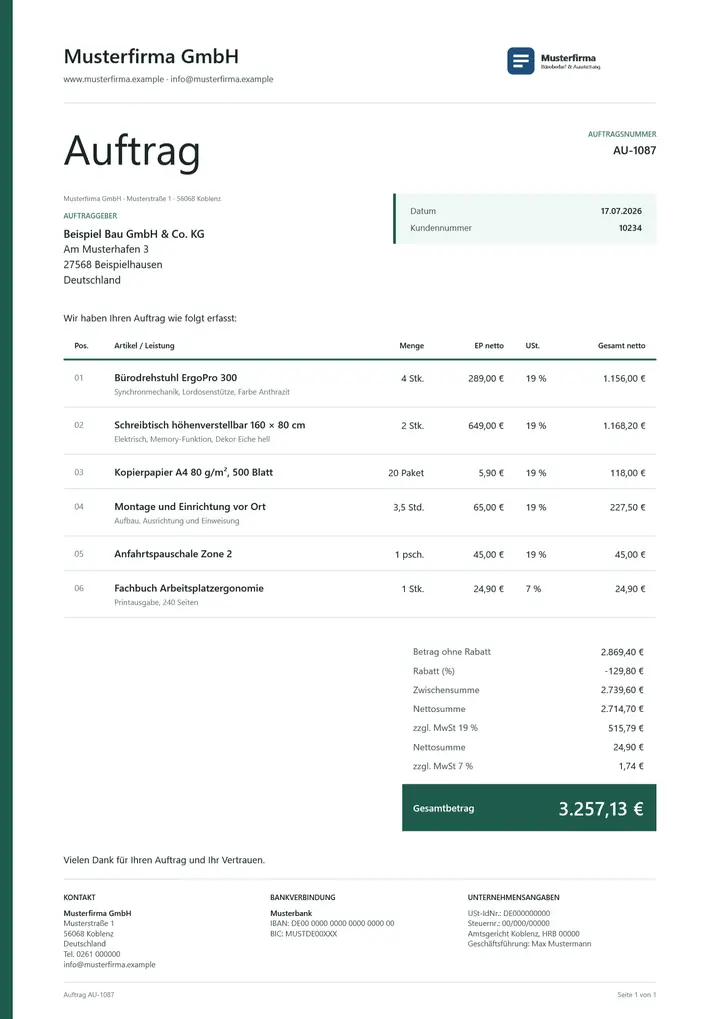The image size is (720, 1019).
Task: Click quantity 20 Paket
Action: tap(406, 473)
